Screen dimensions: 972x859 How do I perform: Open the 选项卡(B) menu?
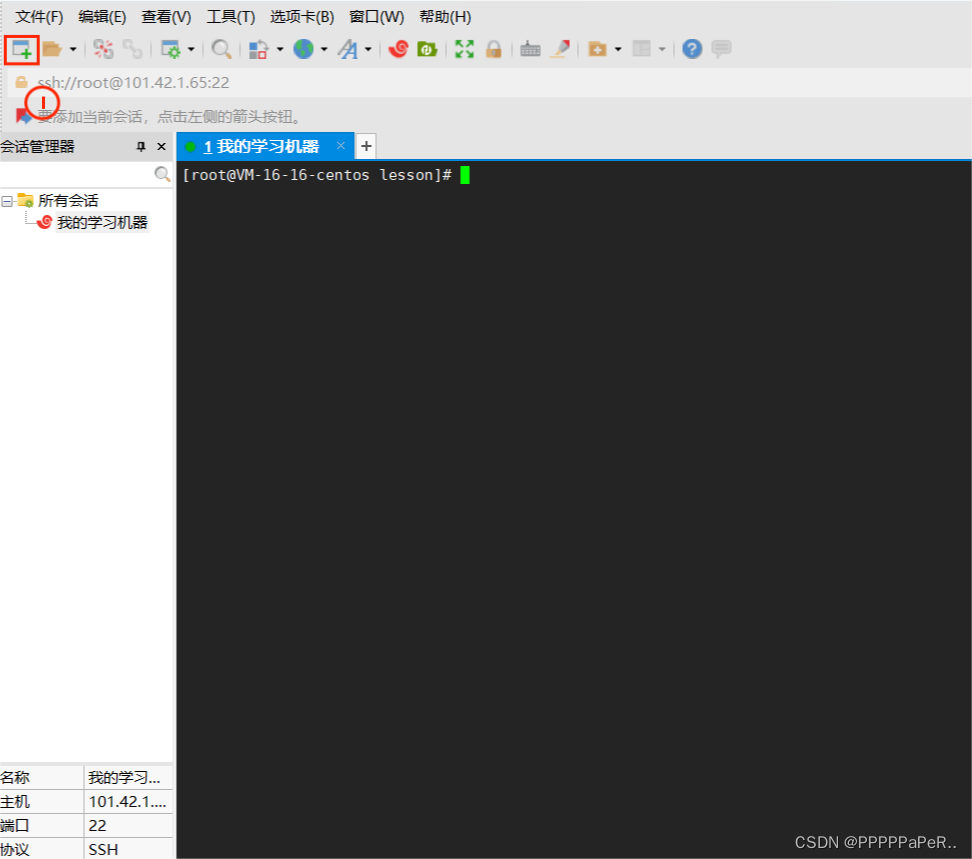click(302, 17)
